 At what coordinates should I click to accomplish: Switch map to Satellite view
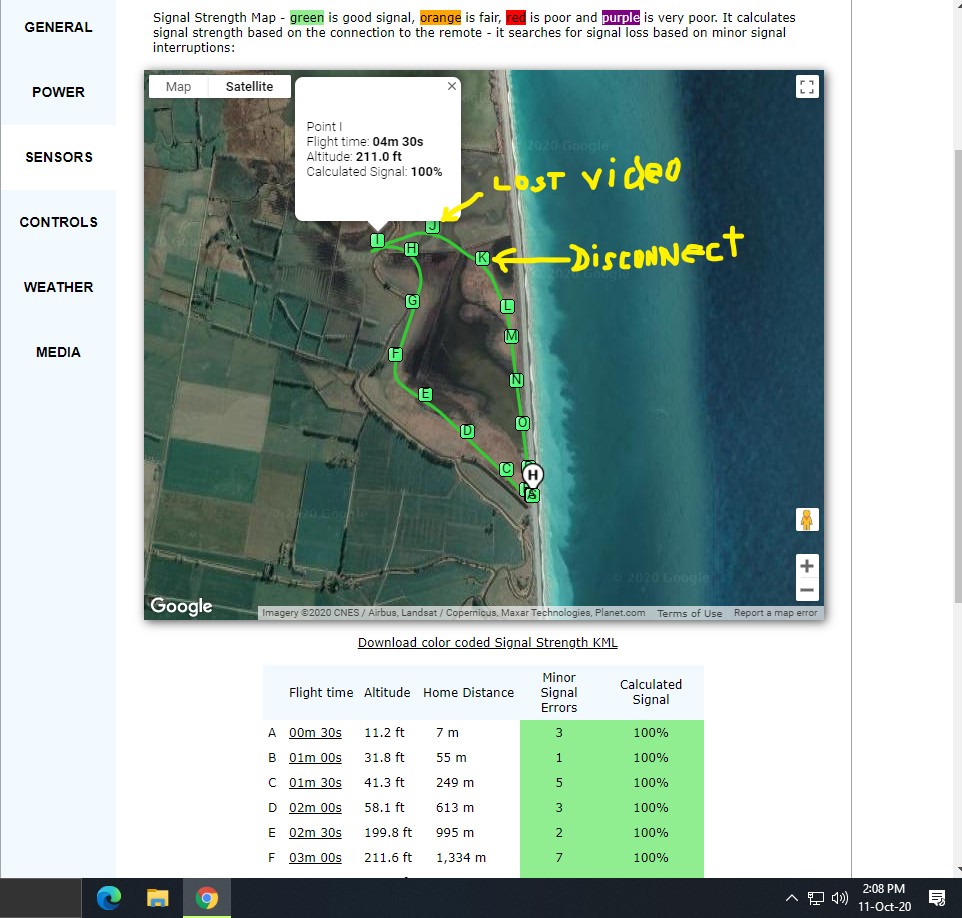[249, 87]
